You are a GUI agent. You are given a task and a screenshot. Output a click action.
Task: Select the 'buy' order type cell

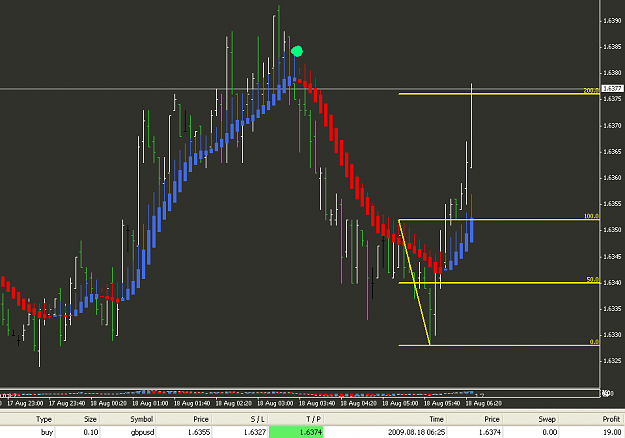click(x=47, y=432)
